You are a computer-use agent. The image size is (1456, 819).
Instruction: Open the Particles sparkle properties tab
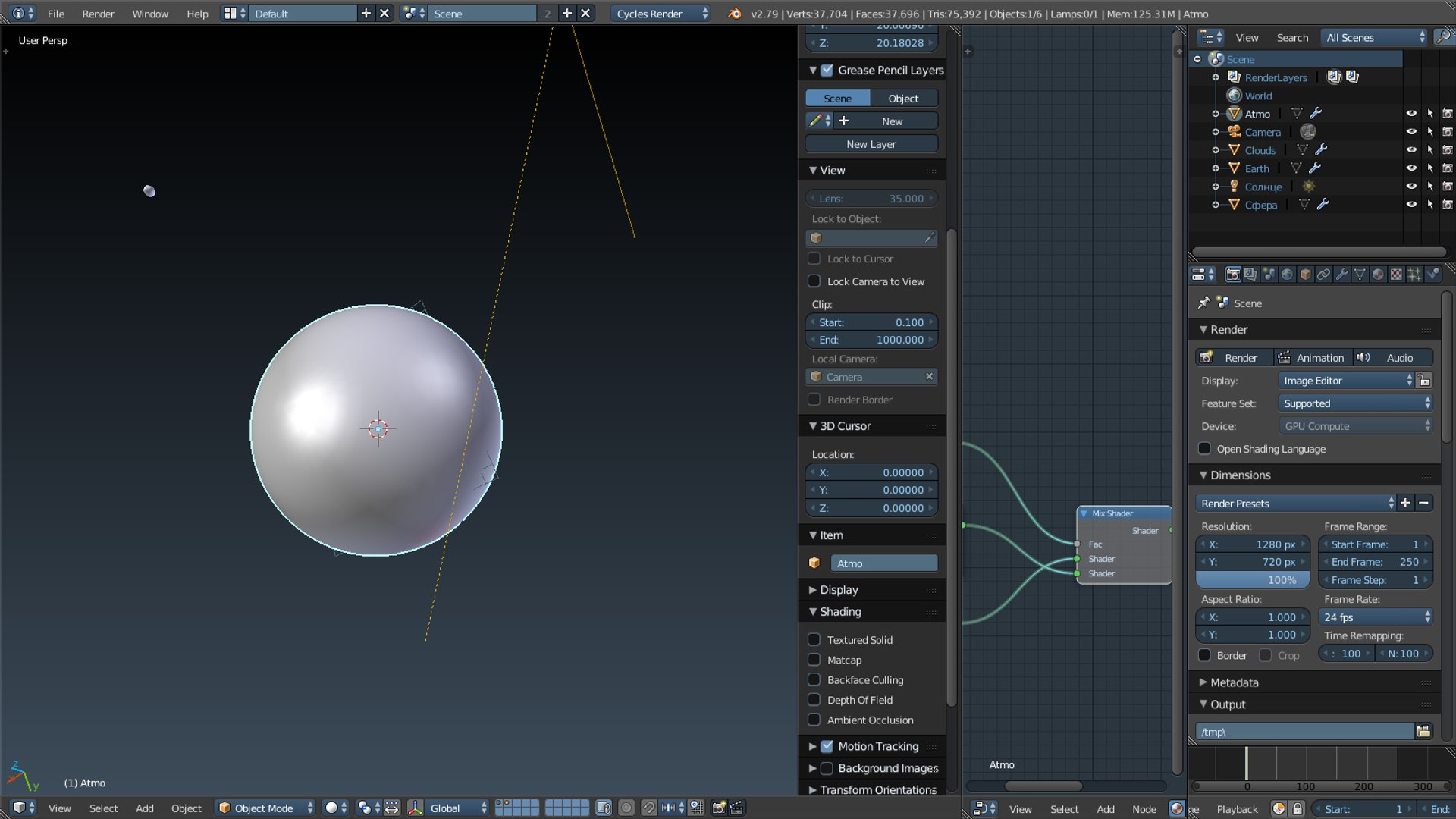[x=1415, y=275]
